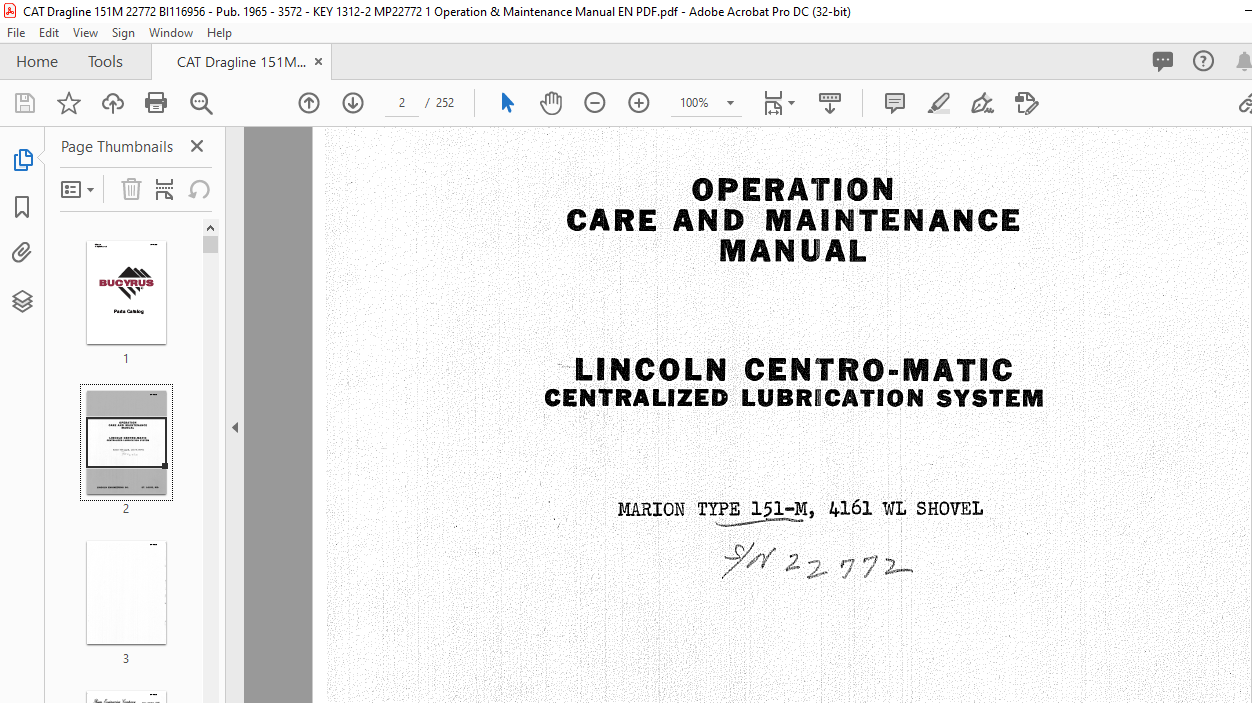Open the Sign menu
Screen dimensions: 1252x703
click(x=123, y=33)
